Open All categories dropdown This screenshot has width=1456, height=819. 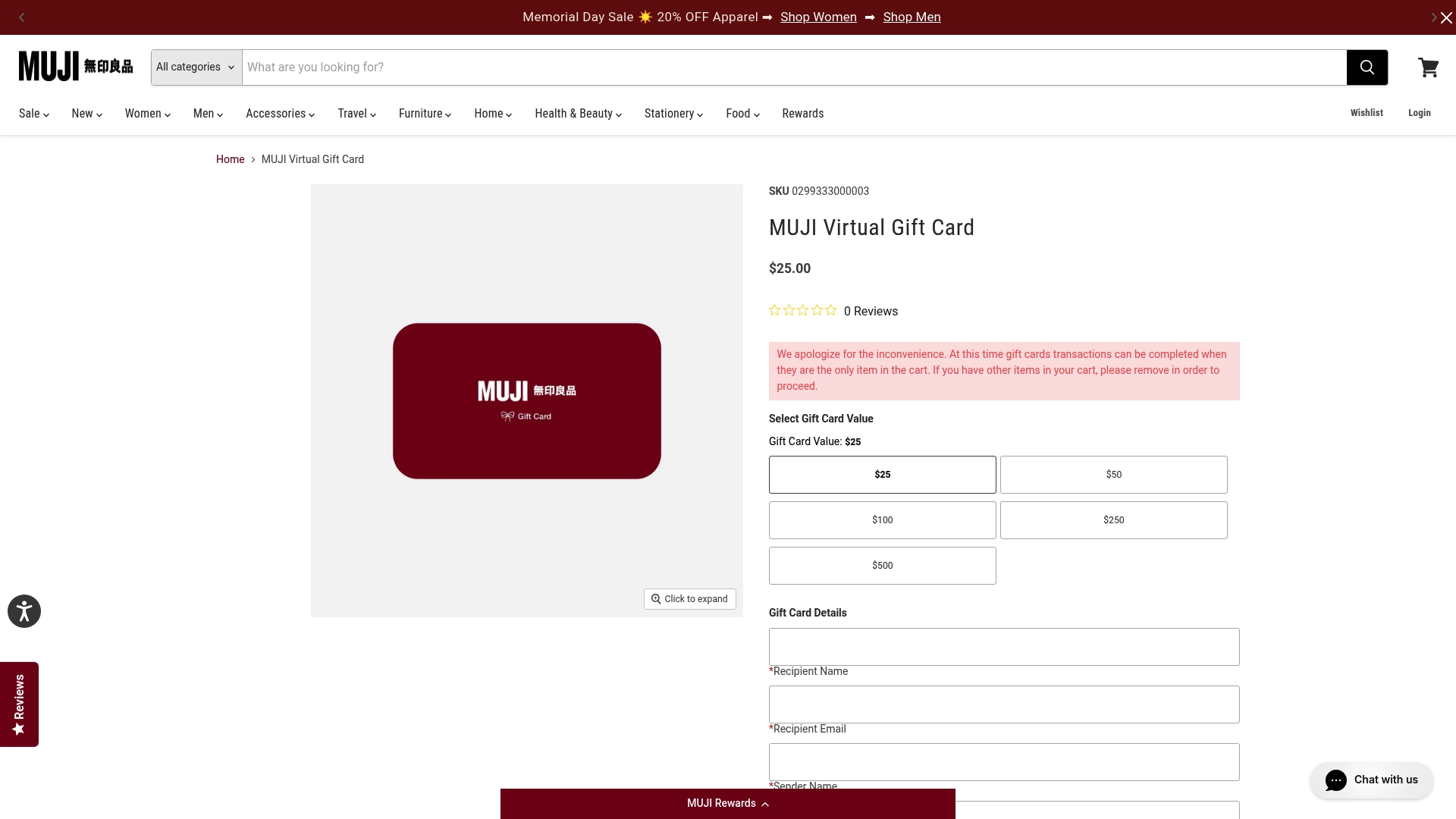[x=196, y=67]
